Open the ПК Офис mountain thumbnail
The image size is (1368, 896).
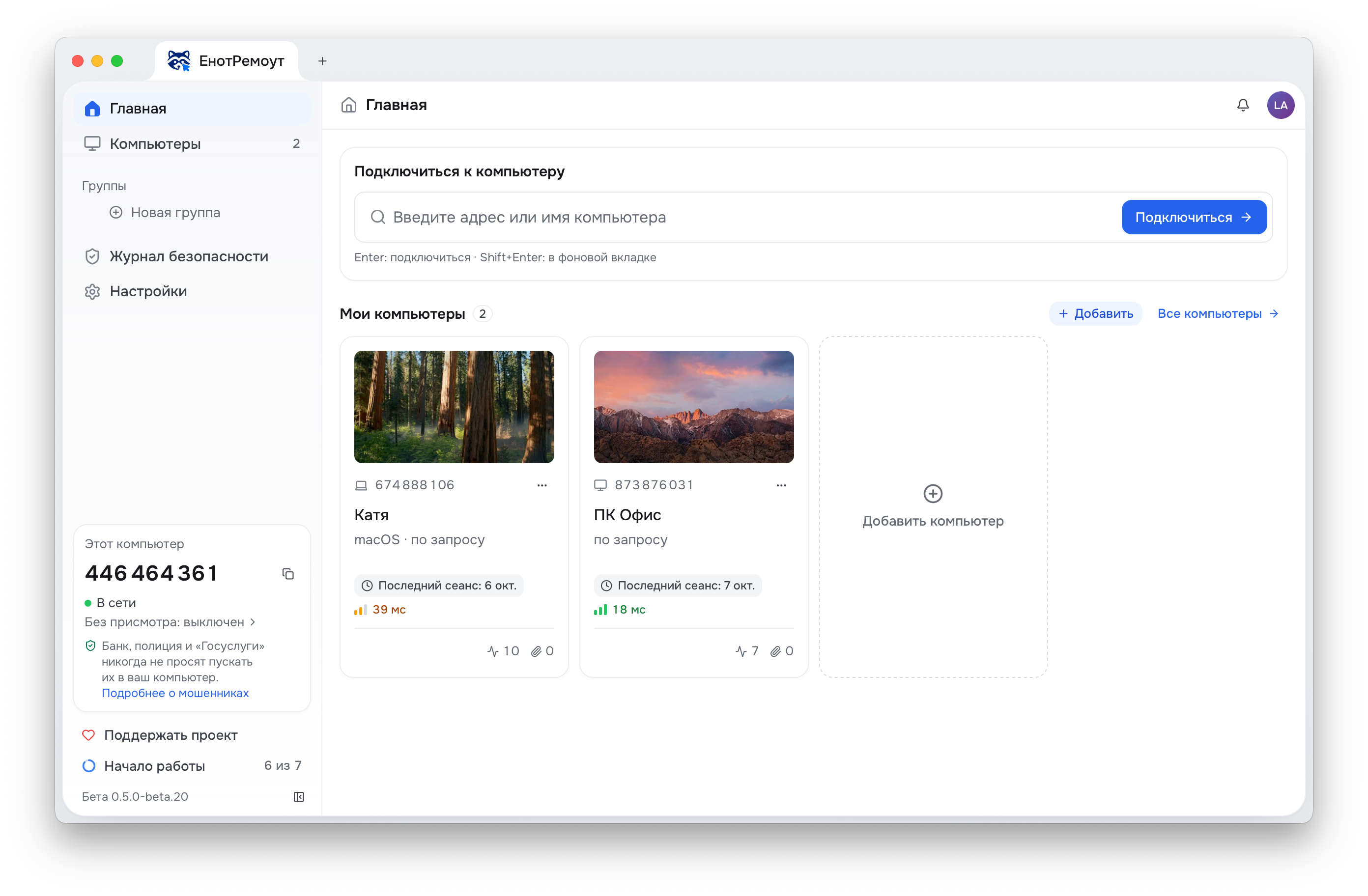click(694, 407)
